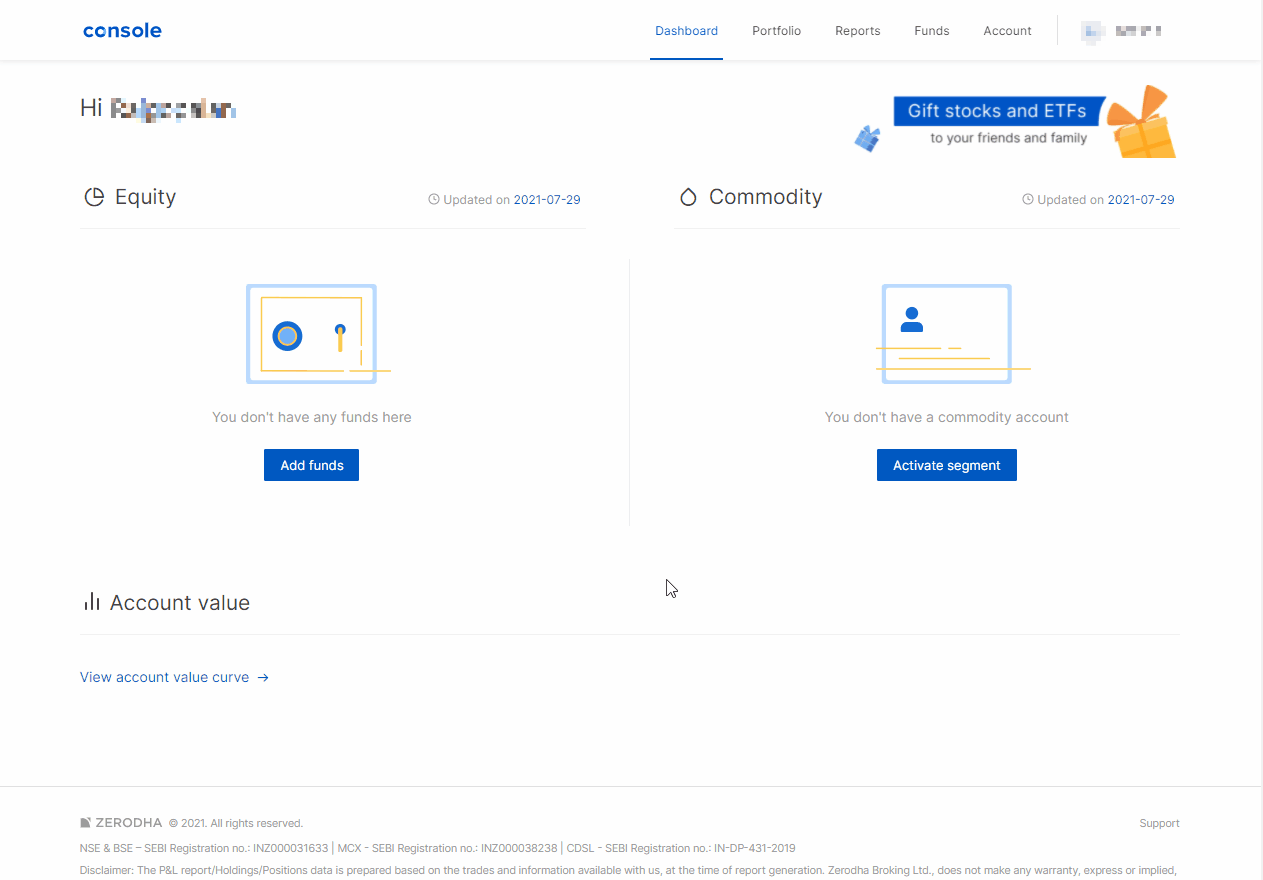Click the account card illustration
This screenshot has height=880, width=1263.
click(x=951, y=334)
